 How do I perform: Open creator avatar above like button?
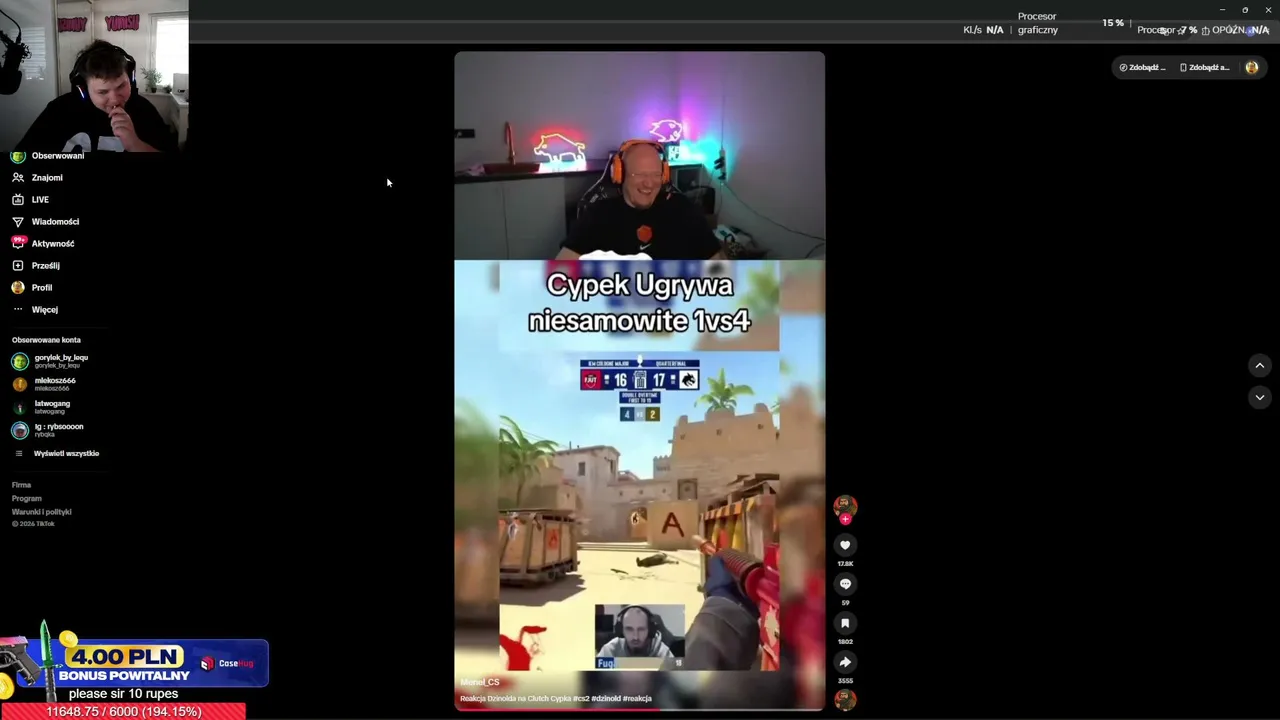point(845,505)
